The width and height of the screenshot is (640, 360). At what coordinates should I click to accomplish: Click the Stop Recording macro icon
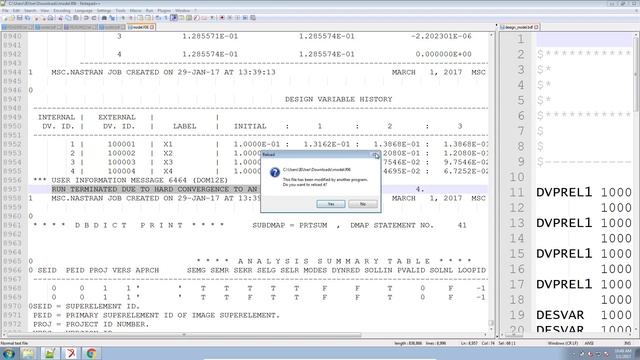click(x=230, y=18)
